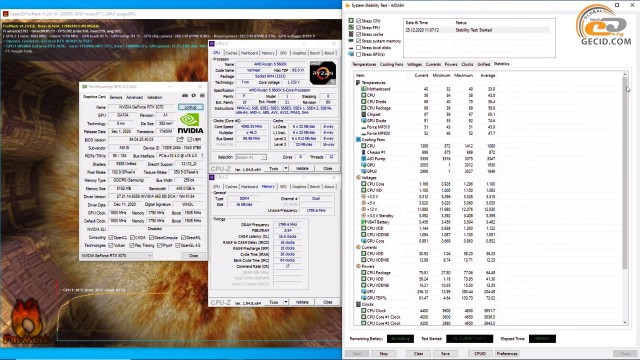Open the GPU-Z hamburger menu icon

pos(202,96)
